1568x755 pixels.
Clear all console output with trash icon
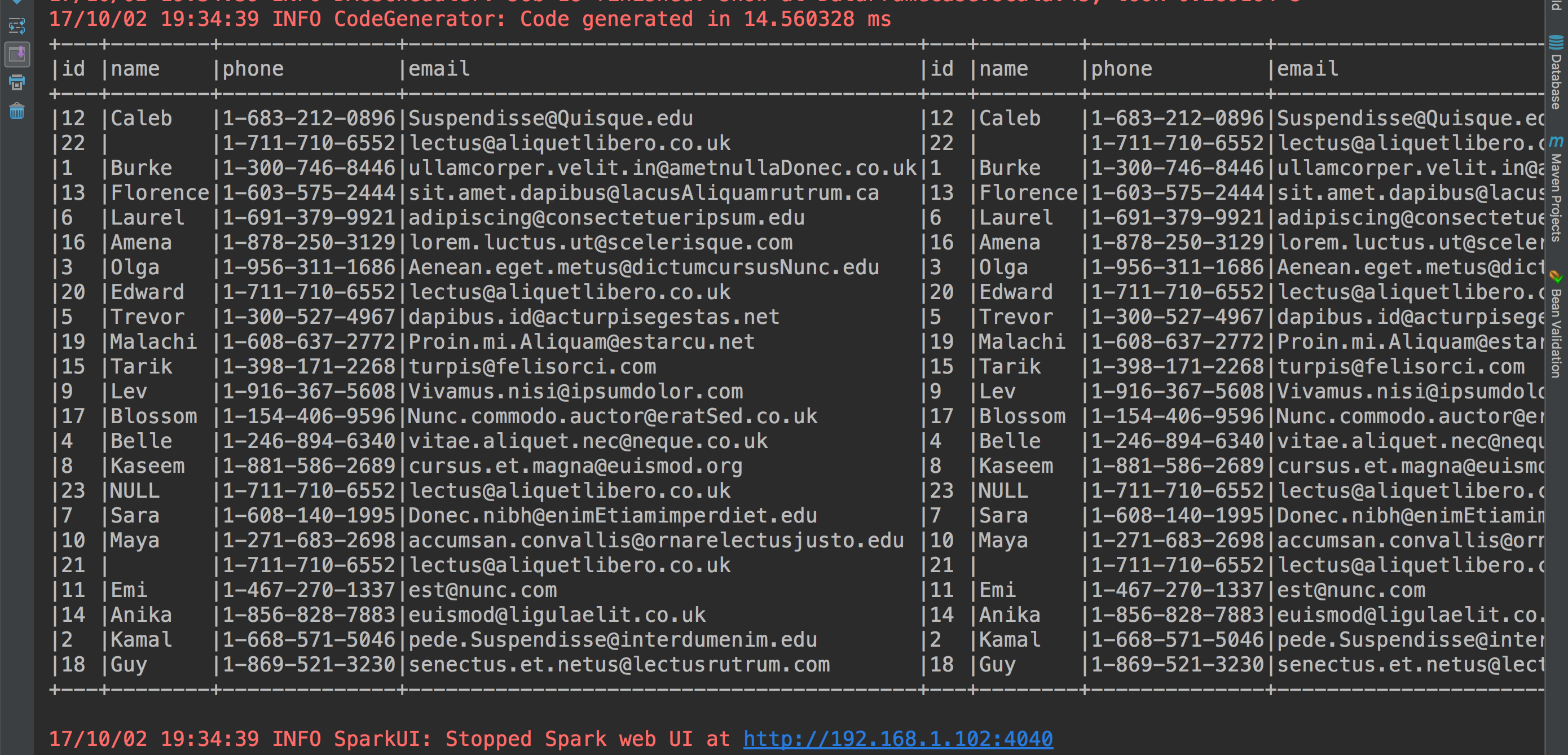16,111
